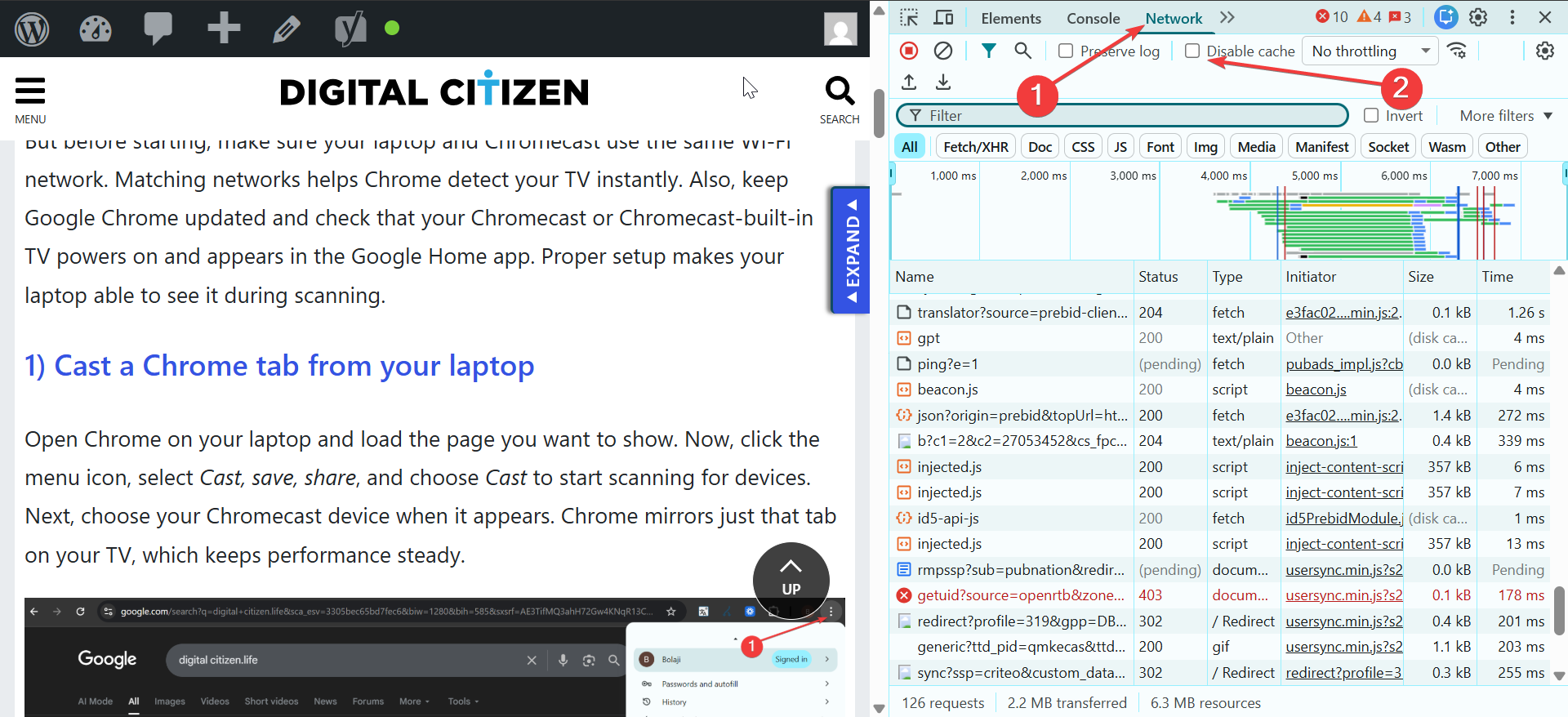Viewport: 1568px width, 717px height.
Task: Open the pubads_impl.js initiator link
Action: click(x=1344, y=364)
